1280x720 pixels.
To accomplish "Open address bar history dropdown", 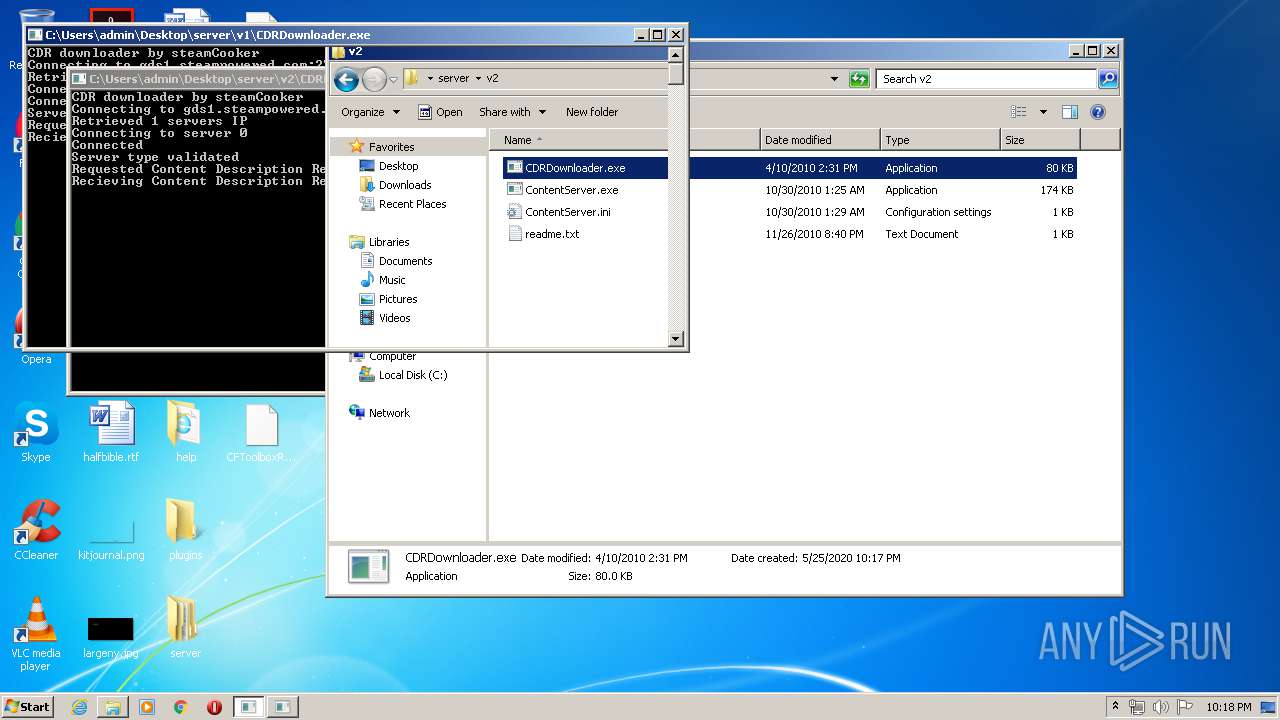I will (834, 79).
